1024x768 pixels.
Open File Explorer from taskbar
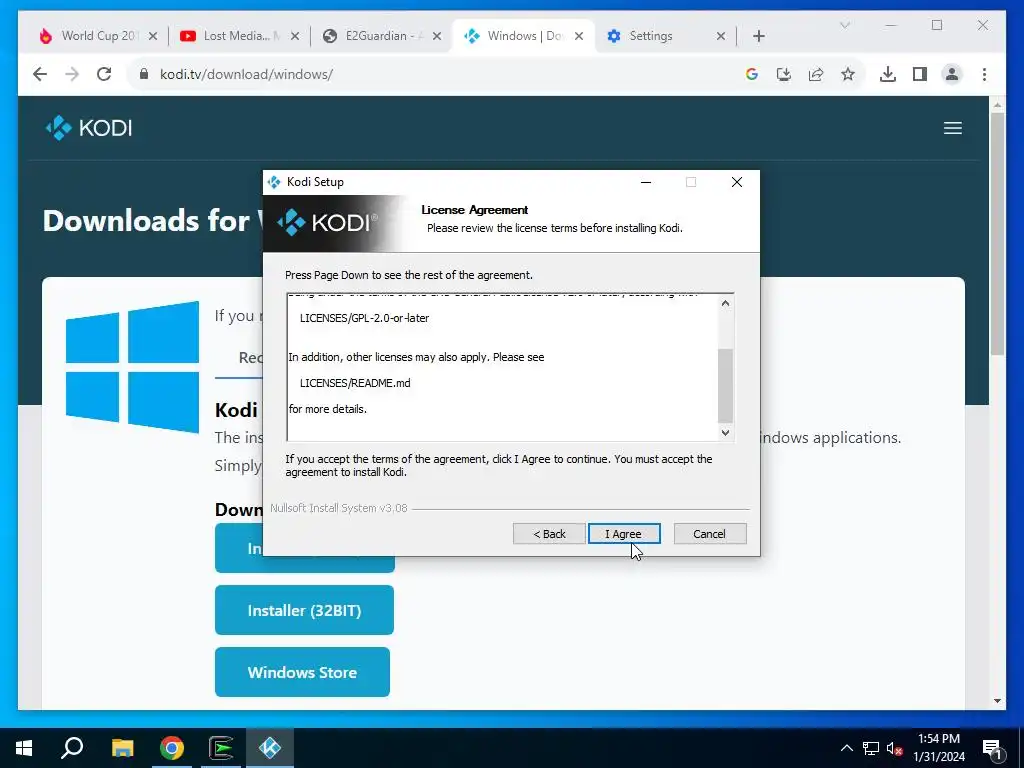pyautogui.click(x=122, y=748)
